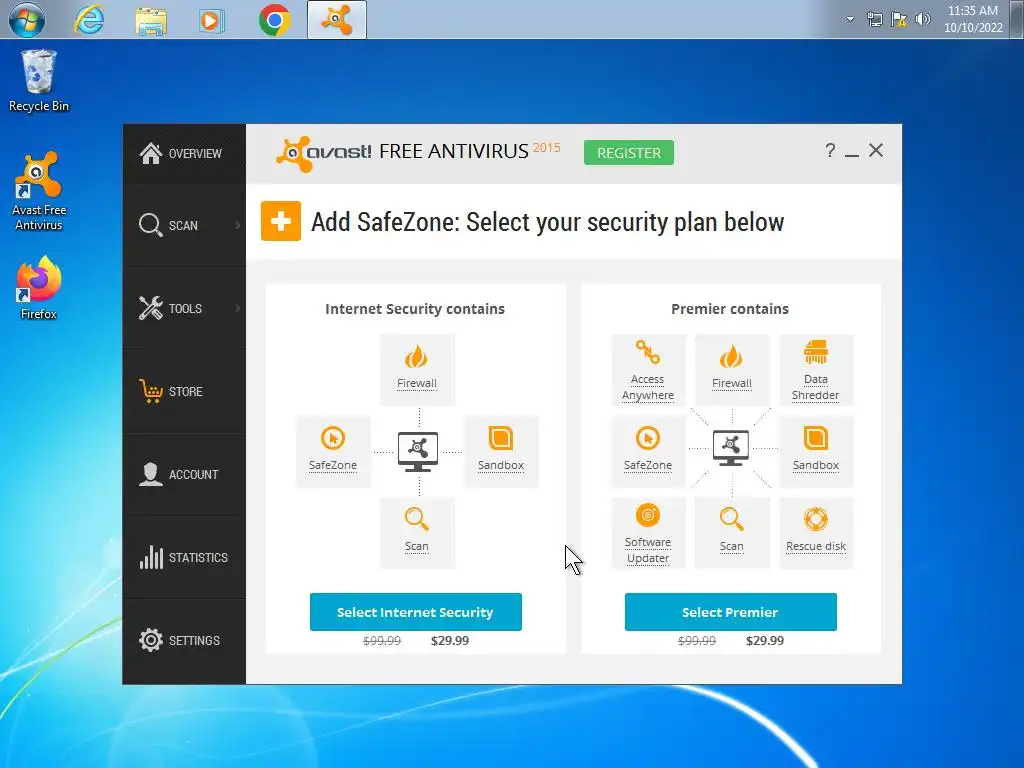This screenshot has height=768, width=1024.
Task: Click the Avast logo in the header
Action: pyautogui.click(x=324, y=153)
